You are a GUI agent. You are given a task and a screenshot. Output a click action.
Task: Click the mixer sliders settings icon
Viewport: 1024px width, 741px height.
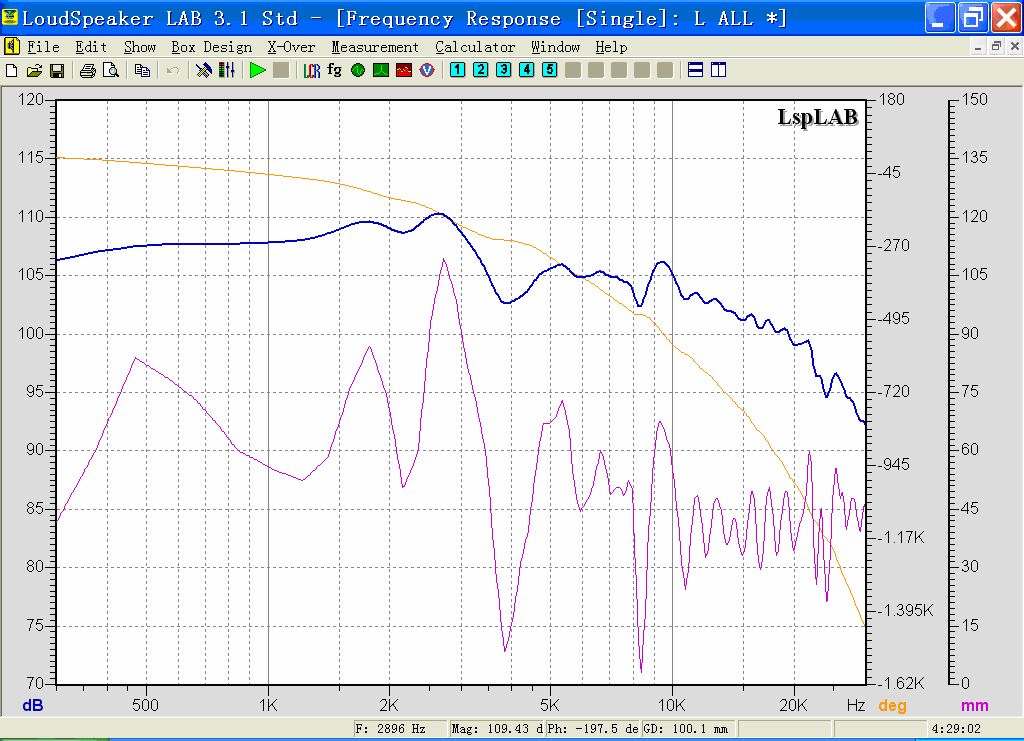(228, 70)
